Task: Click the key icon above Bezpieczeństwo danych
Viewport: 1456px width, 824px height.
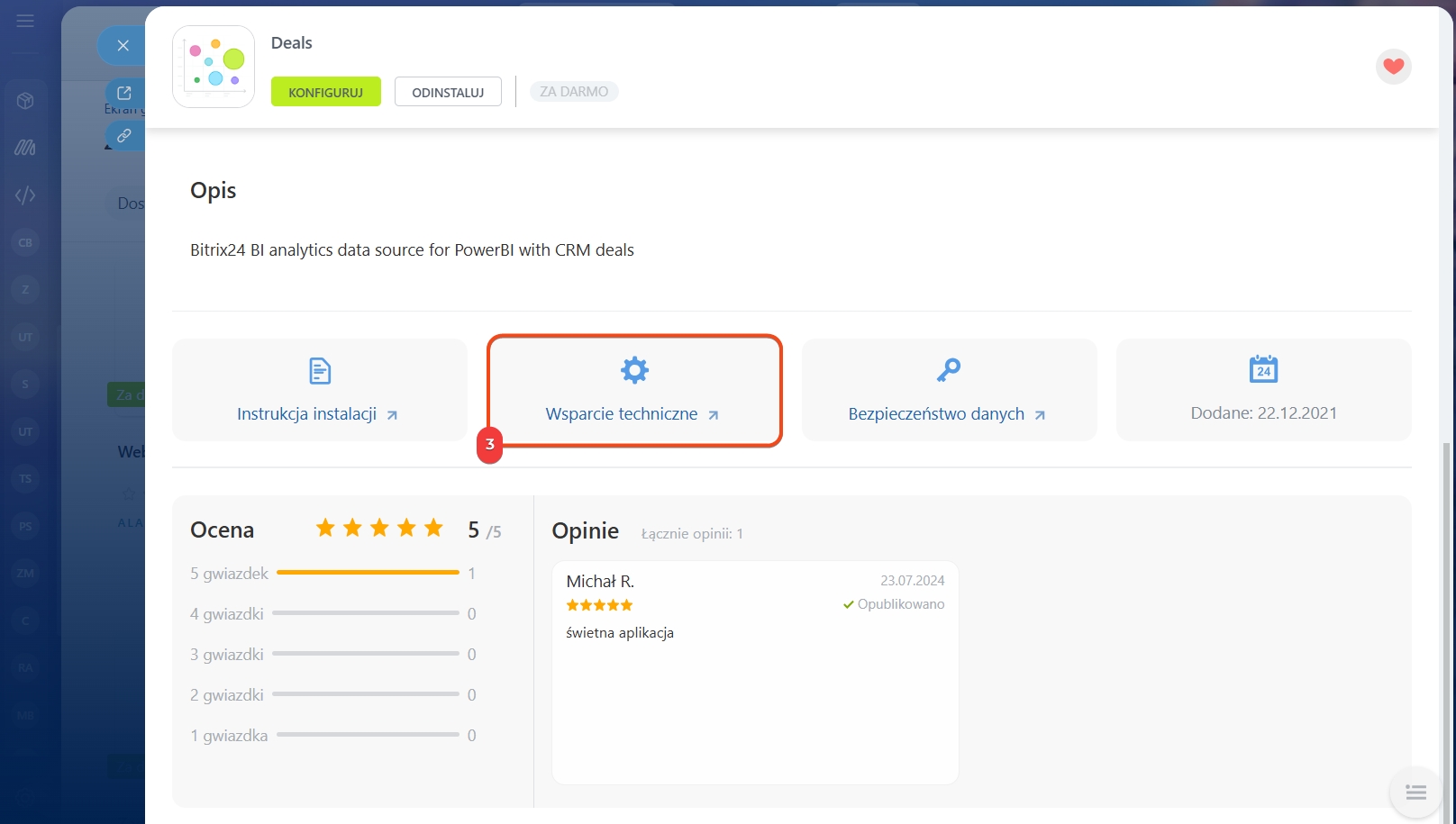Action: coord(949,370)
